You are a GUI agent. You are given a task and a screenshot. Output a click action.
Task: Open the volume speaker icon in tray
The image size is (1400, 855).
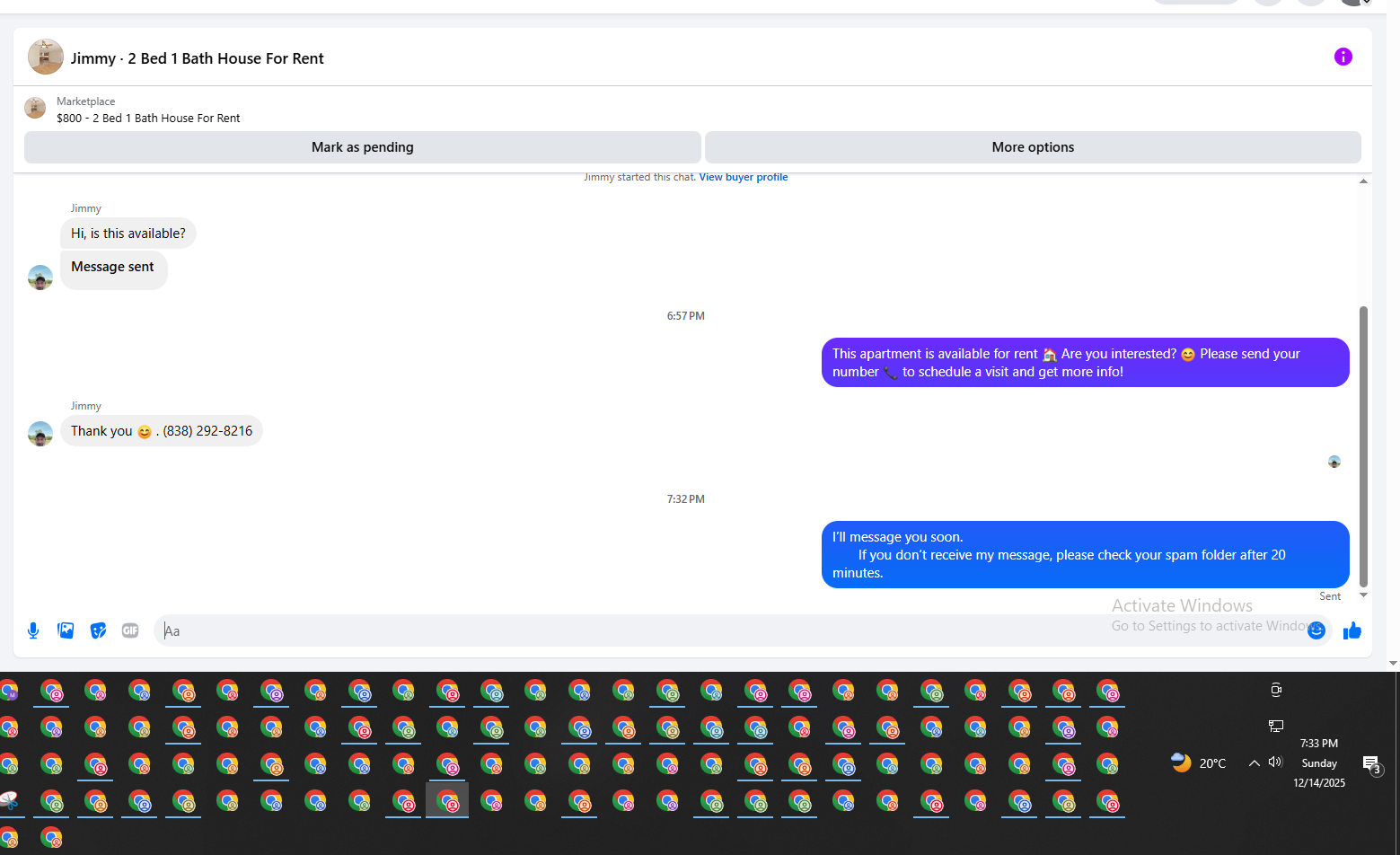pos(1275,762)
